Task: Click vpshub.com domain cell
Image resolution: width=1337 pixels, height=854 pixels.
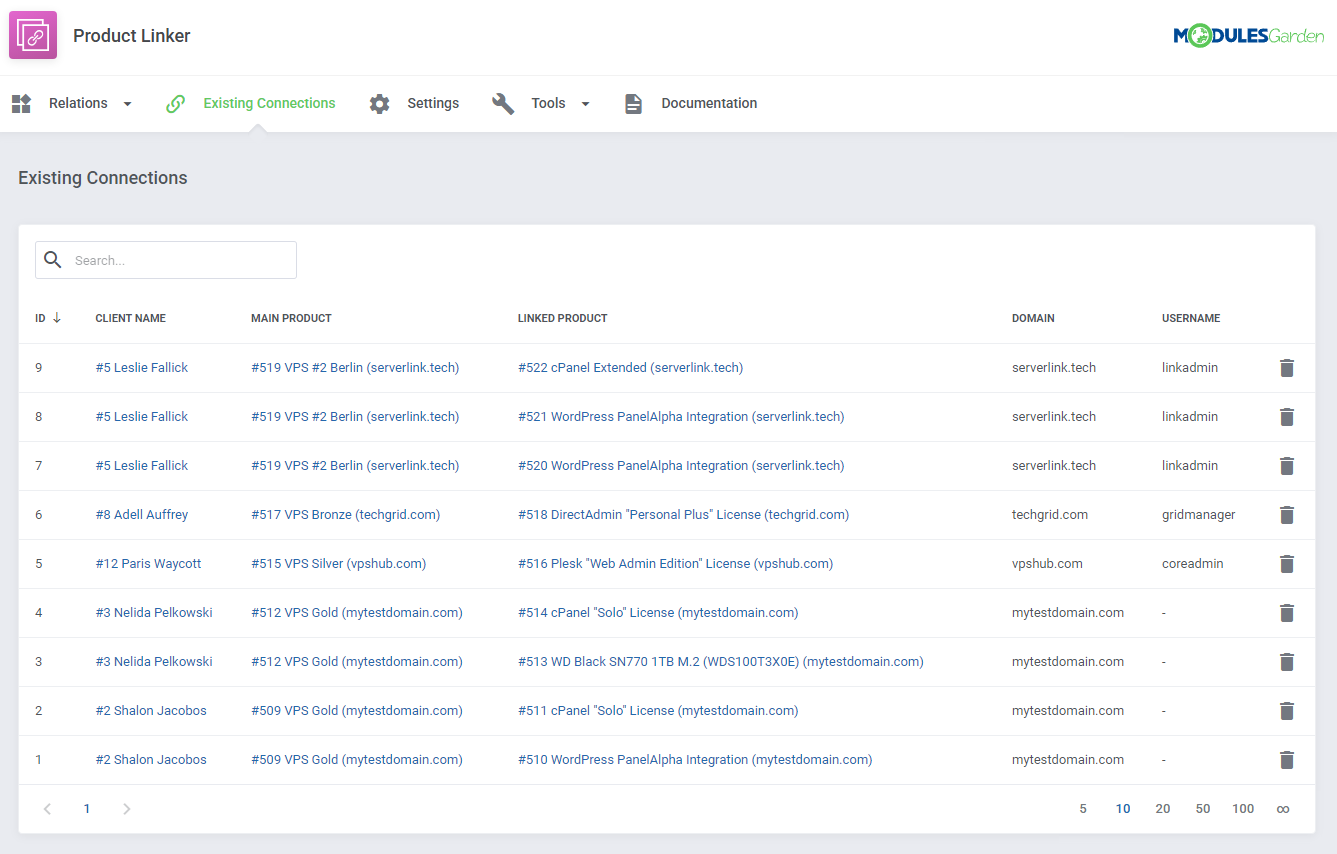Action: click(x=1047, y=564)
